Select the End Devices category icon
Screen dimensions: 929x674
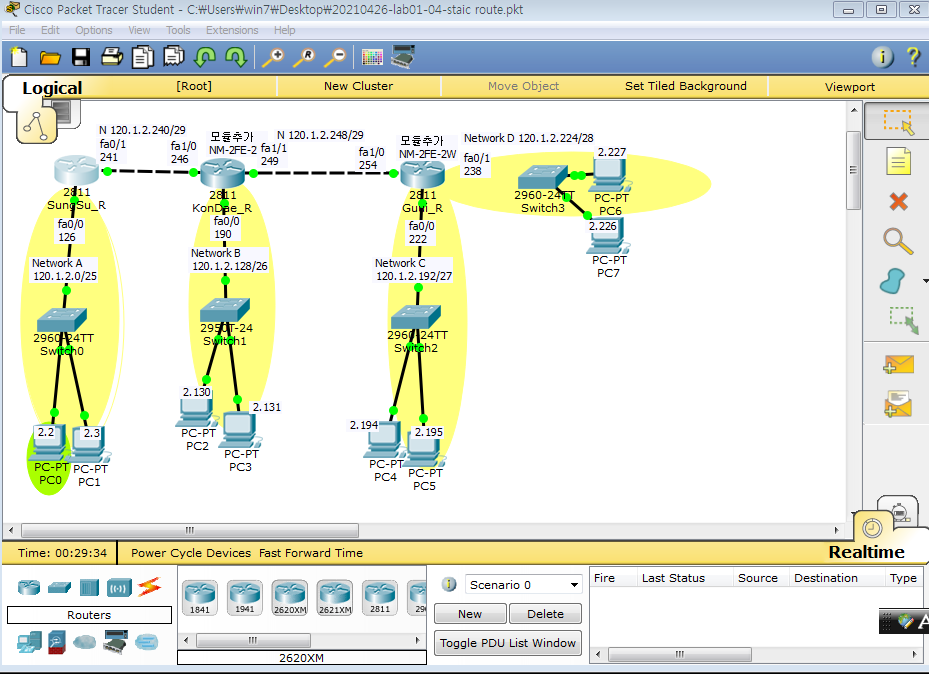click(29, 642)
